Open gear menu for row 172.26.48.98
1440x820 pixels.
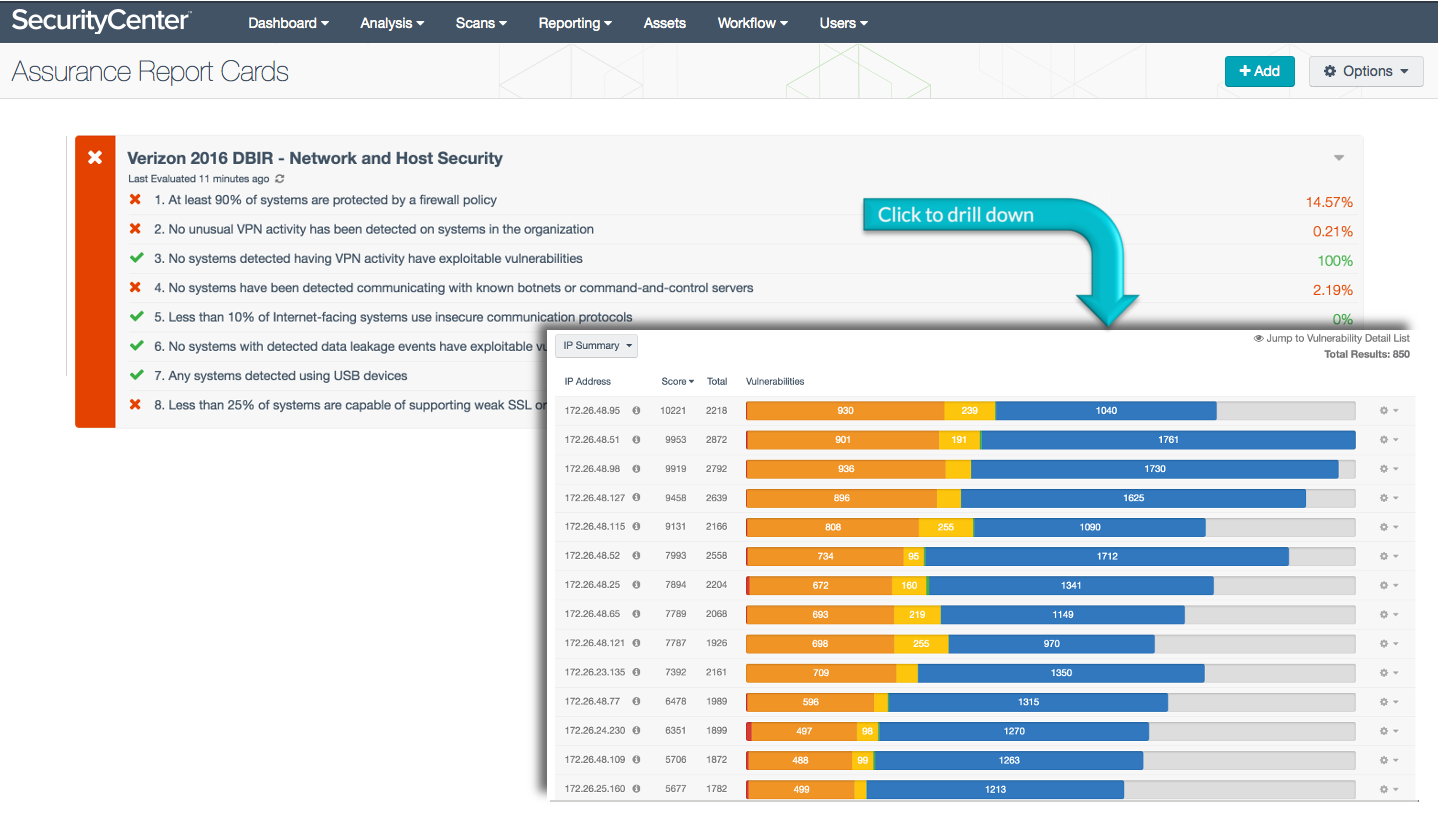[x=1388, y=468]
